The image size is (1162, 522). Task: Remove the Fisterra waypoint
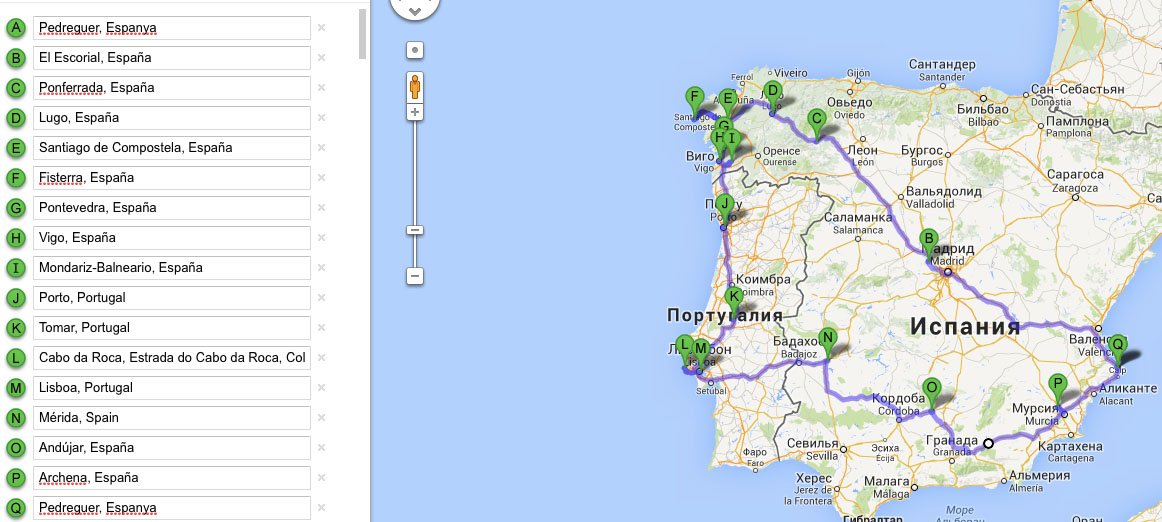coord(322,178)
